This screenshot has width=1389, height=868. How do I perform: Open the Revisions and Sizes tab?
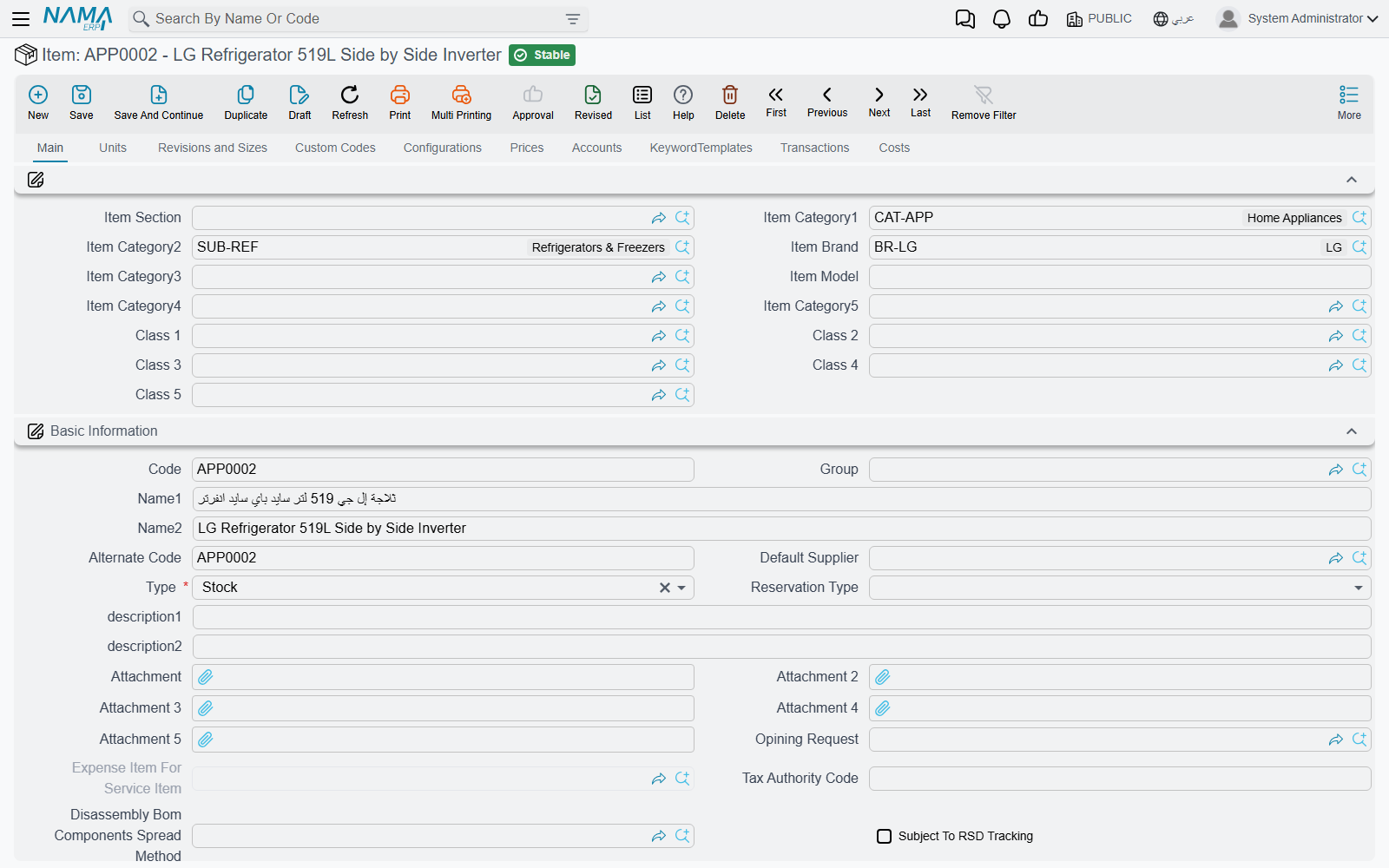[213, 148]
